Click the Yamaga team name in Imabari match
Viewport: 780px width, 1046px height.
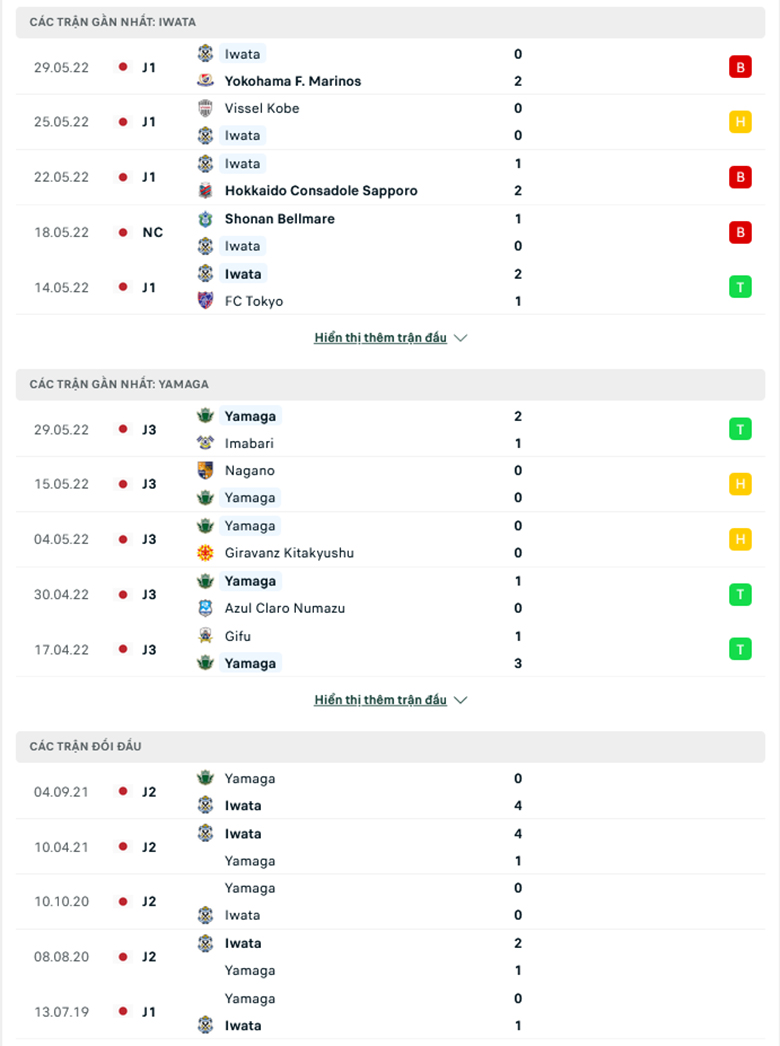[x=250, y=416]
